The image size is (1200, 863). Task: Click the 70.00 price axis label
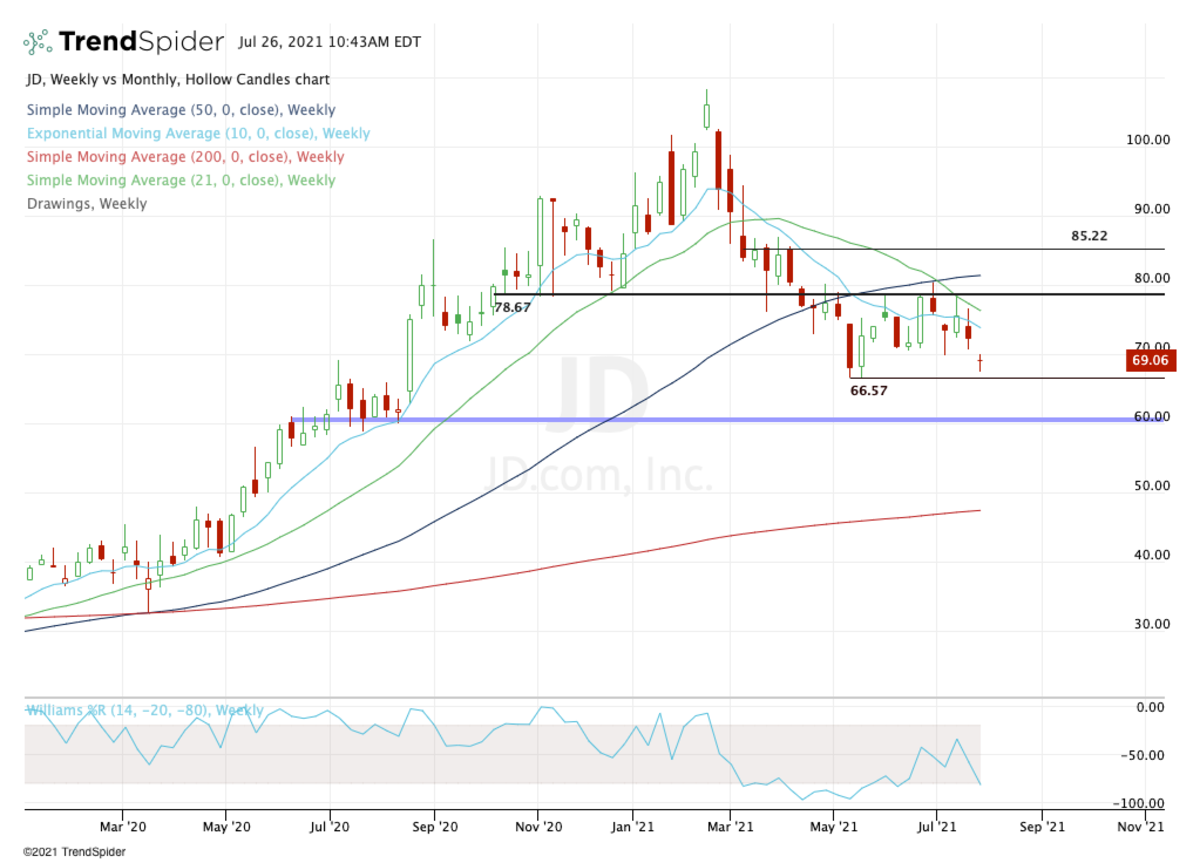coord(1150,347)
